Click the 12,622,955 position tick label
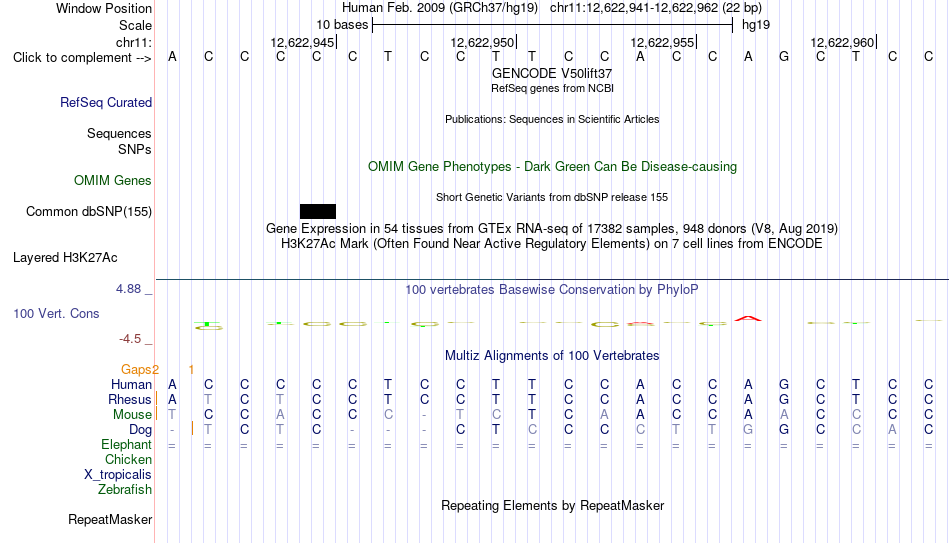 click(662, 42)
